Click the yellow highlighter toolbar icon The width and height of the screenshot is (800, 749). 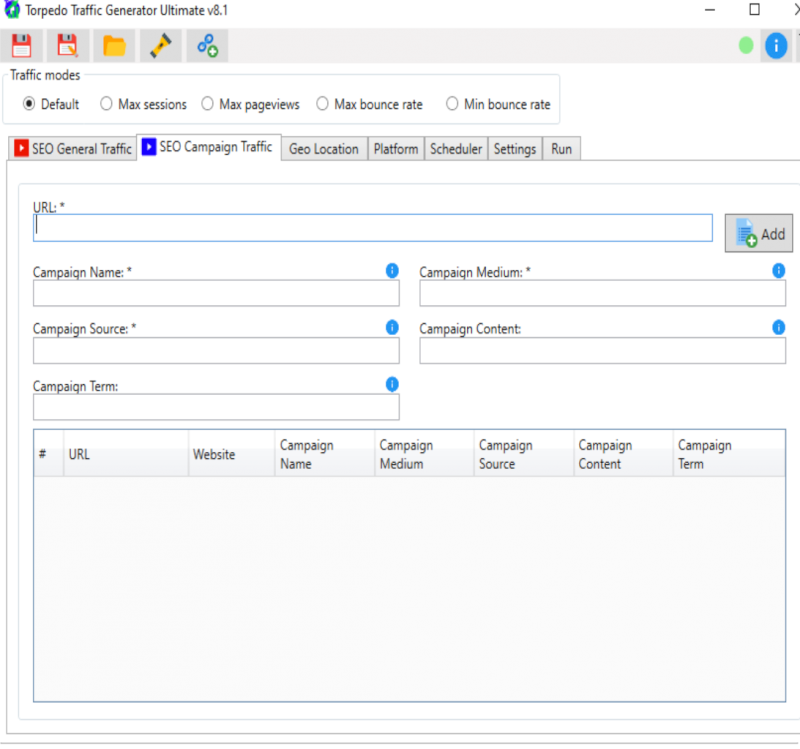pos(160,45)
